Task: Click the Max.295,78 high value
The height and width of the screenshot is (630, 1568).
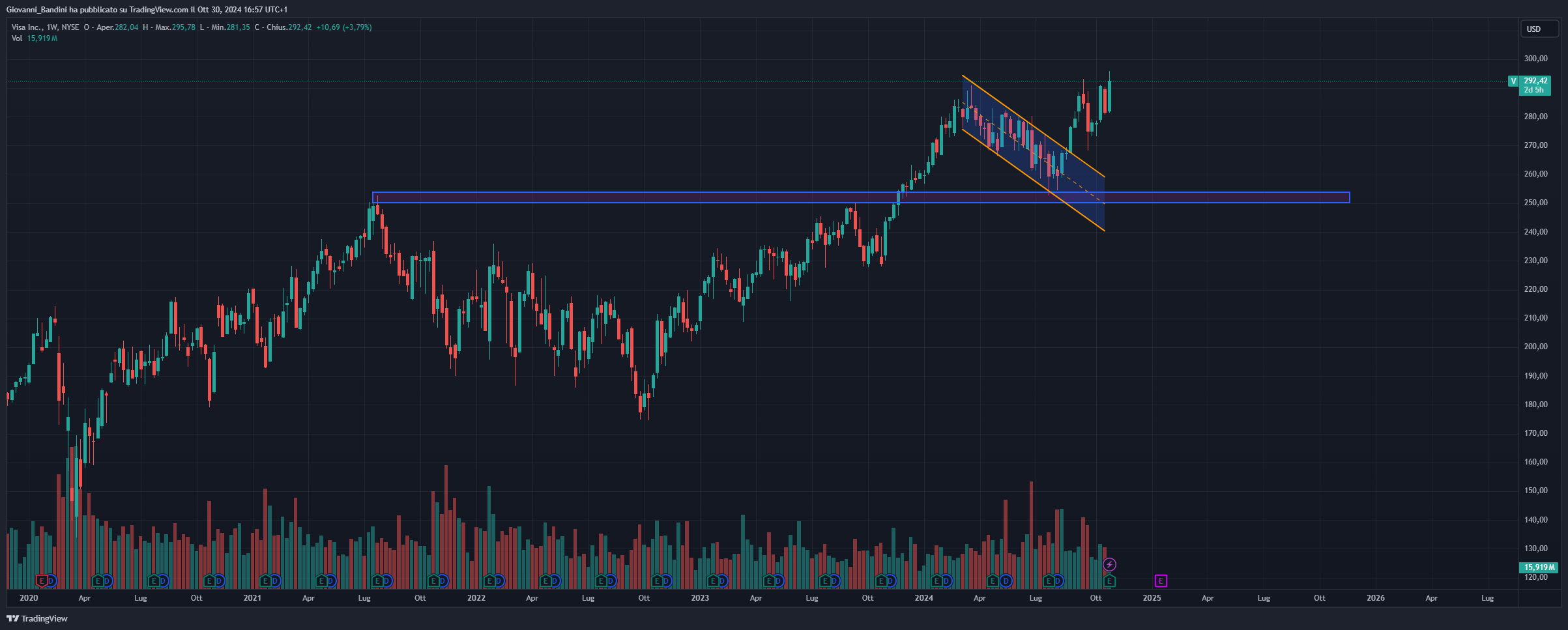Action: (175, 27)
